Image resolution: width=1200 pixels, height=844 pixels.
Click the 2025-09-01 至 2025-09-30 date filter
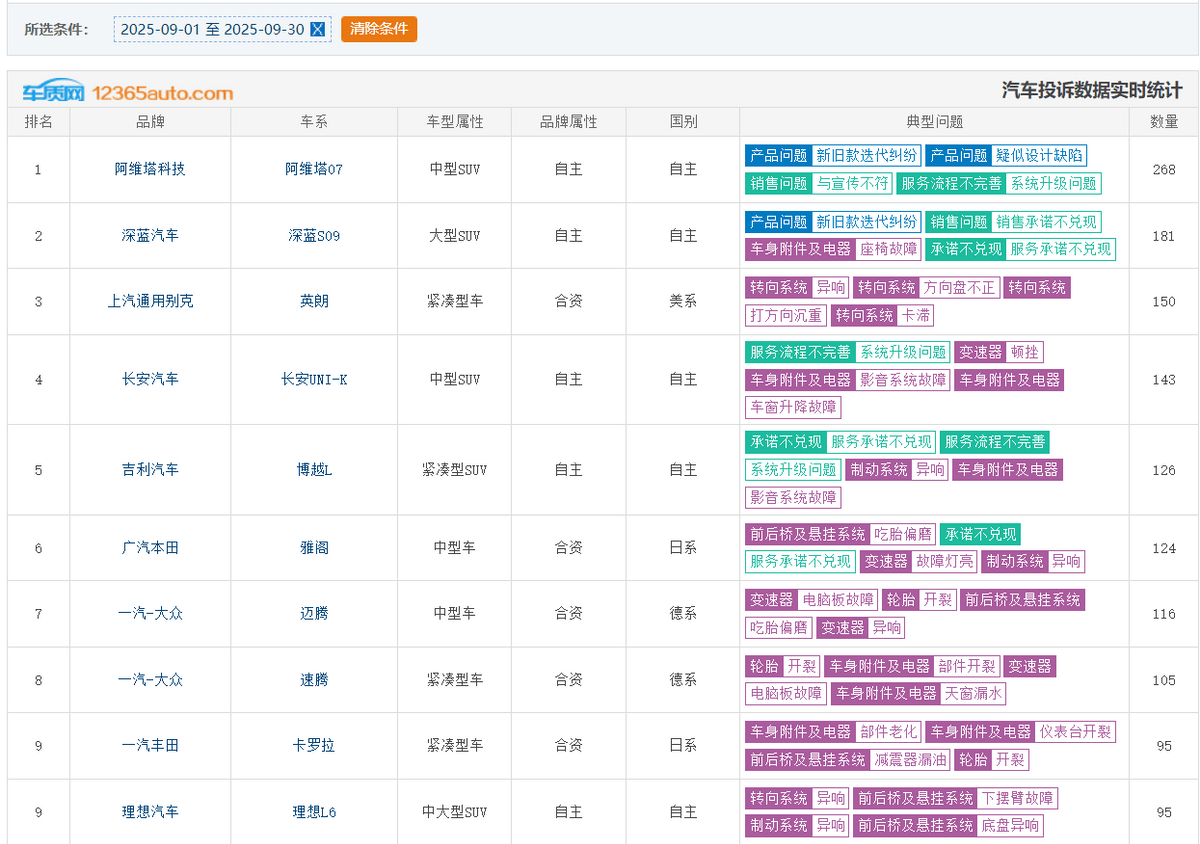coord(212,30)
